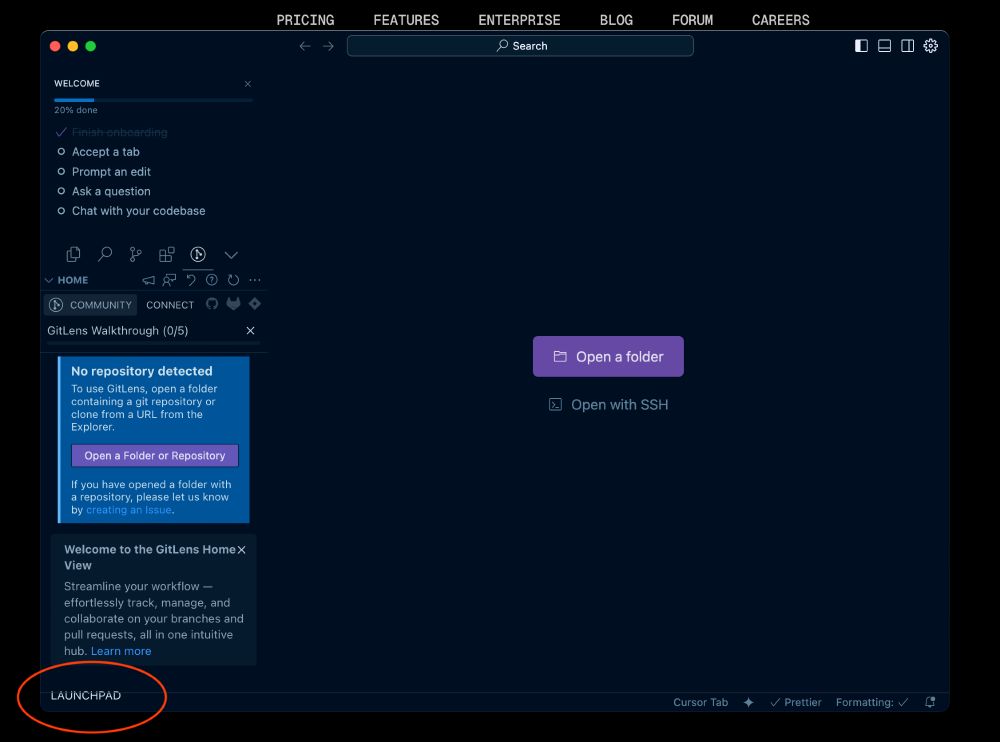
Task: Click the onboarding progress bar
Action: 153,100
